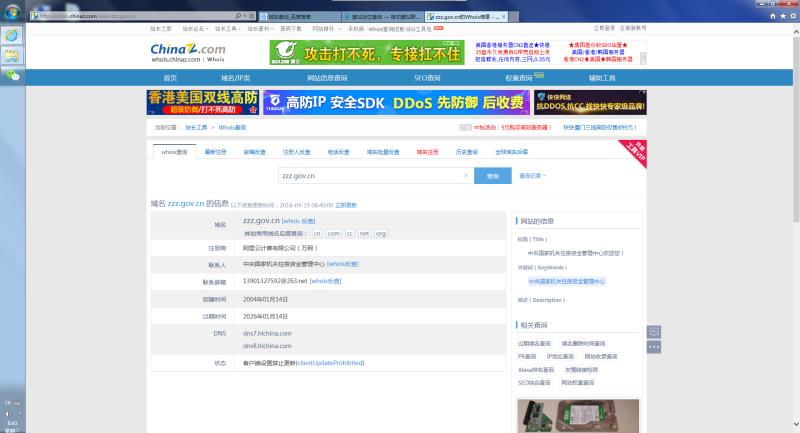This screenshot has width=800, height=433.
Task: Switch to the 域名批量反查 tab
Action: coord(383,152)
